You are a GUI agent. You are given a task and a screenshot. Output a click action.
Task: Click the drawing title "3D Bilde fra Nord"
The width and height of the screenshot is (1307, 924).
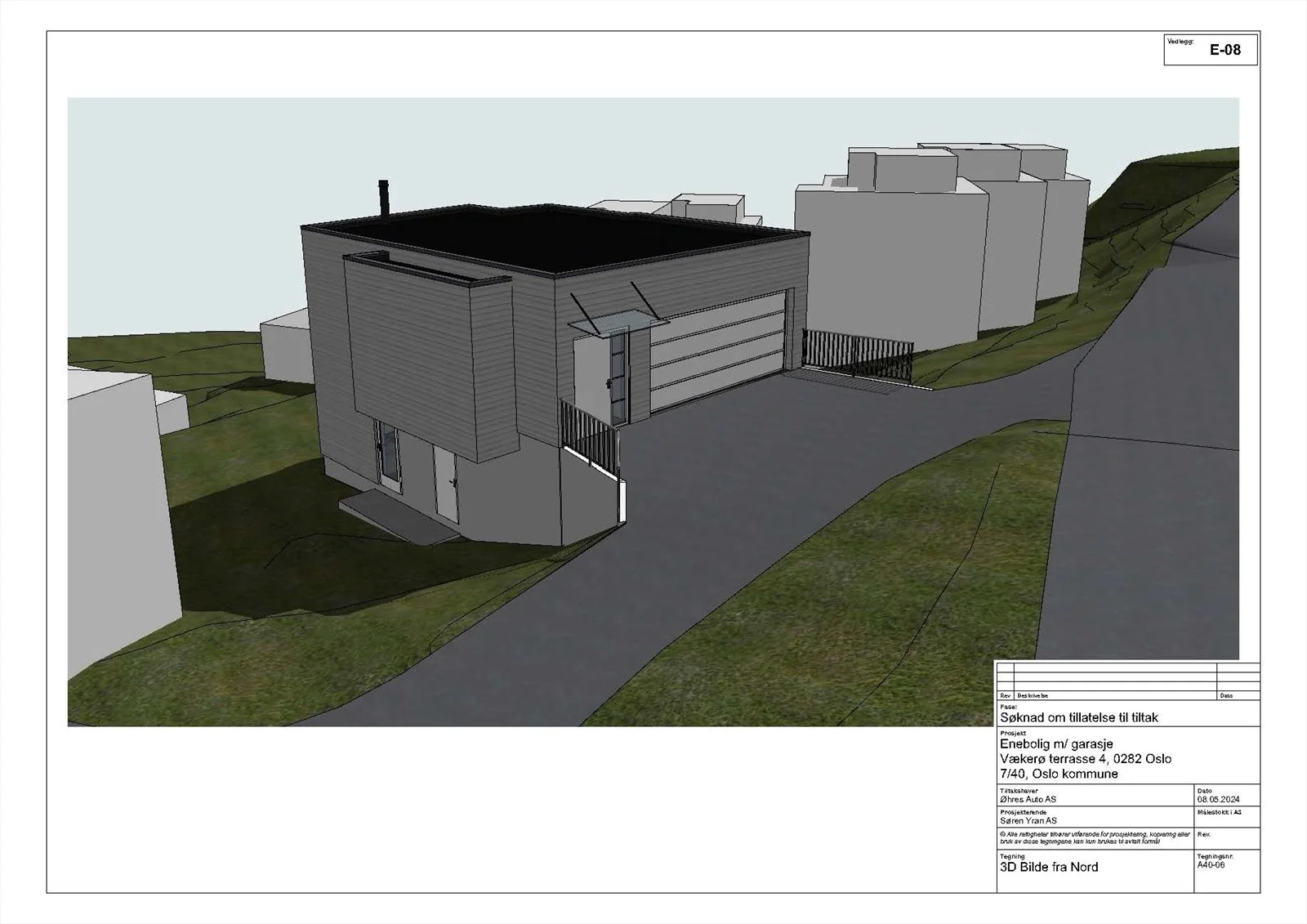(1049, 867)
